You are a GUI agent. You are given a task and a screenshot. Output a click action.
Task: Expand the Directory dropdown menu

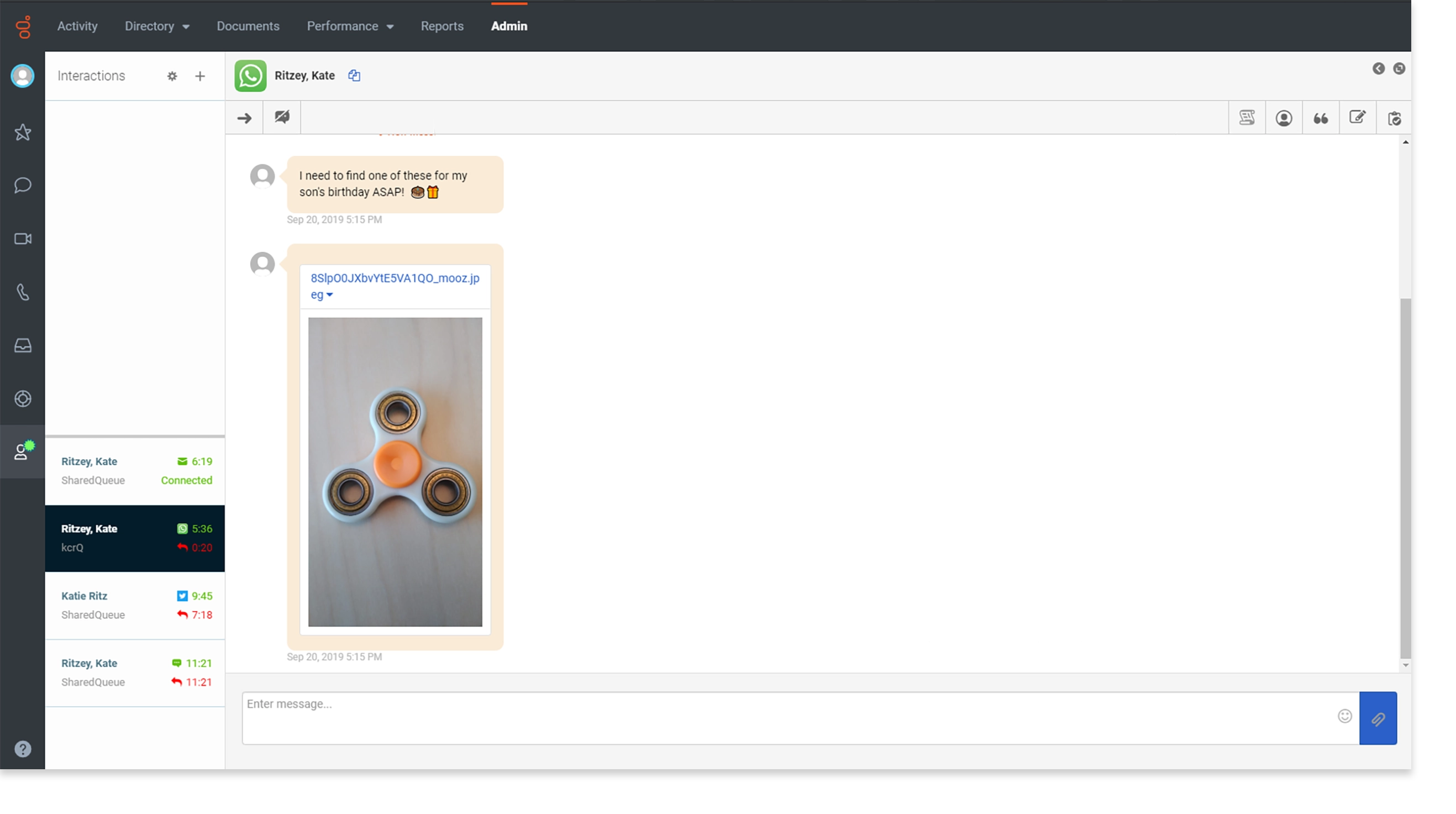click(156, 26)
